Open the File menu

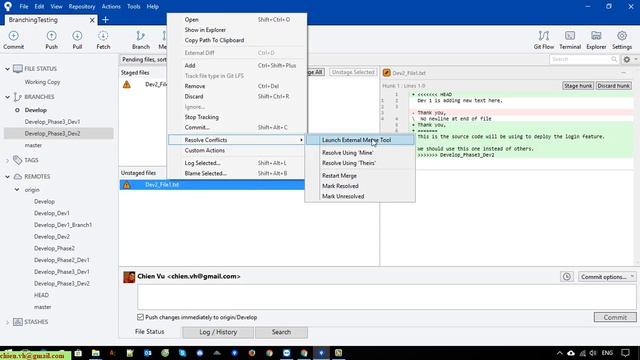coord(24,7)
